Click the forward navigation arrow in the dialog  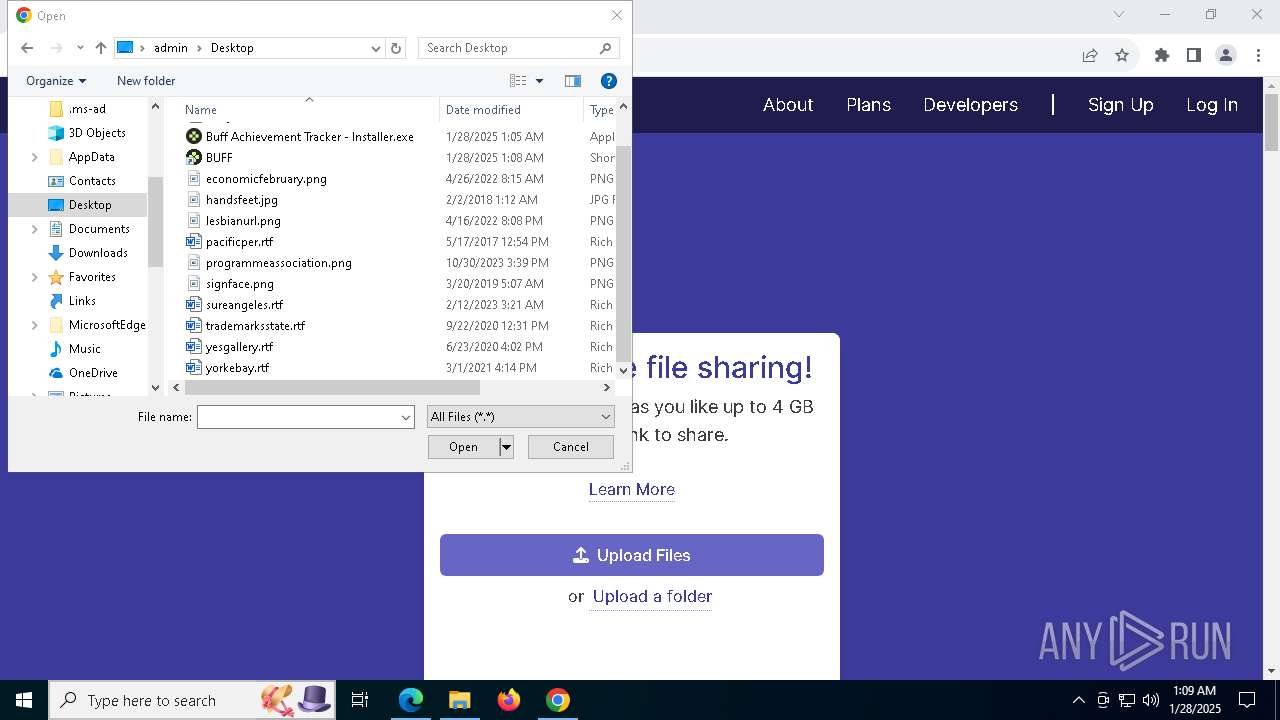tap(56, 48)
